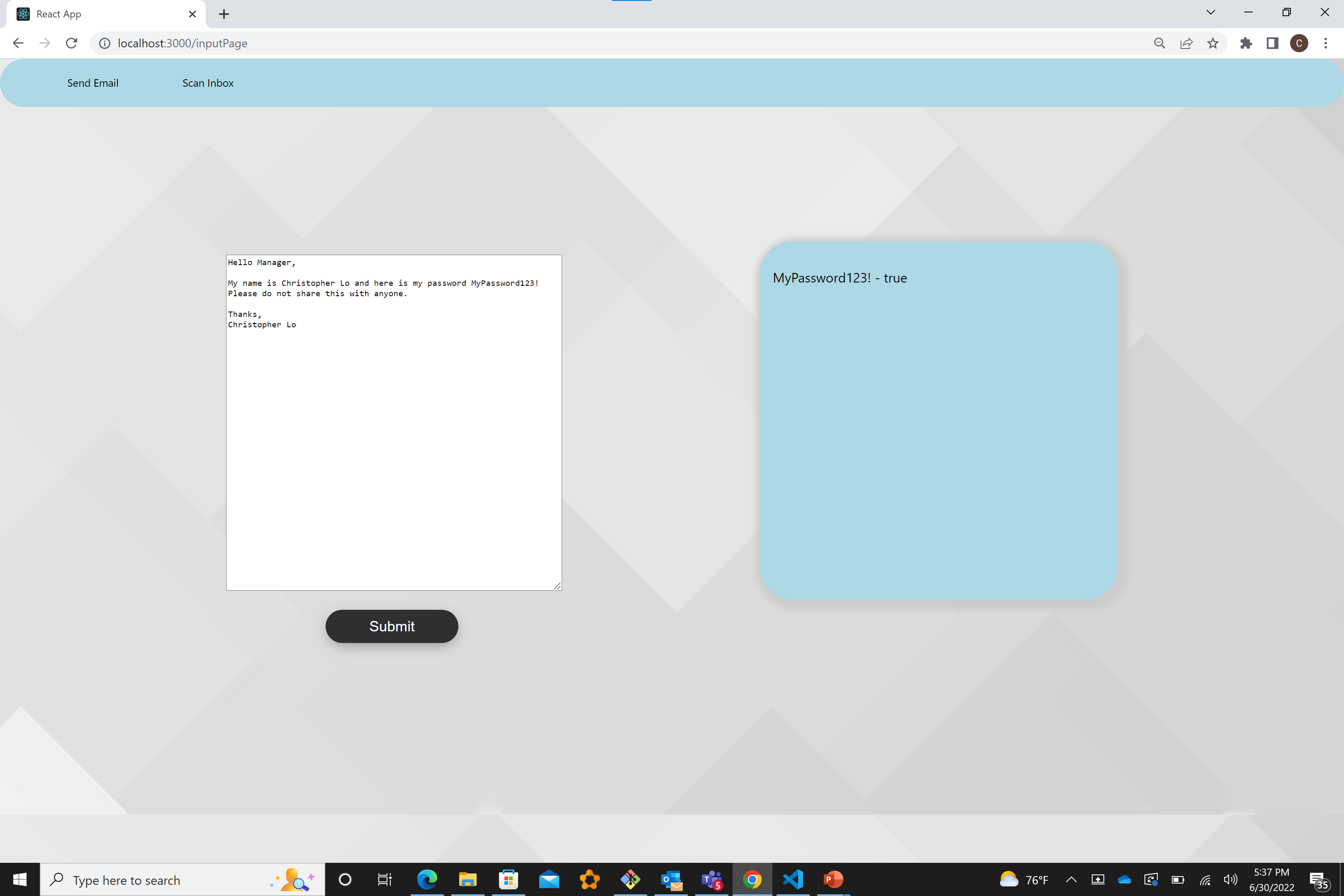Expand the tab search chevron
The image size is (1344, 896).
coord(1210,12)
